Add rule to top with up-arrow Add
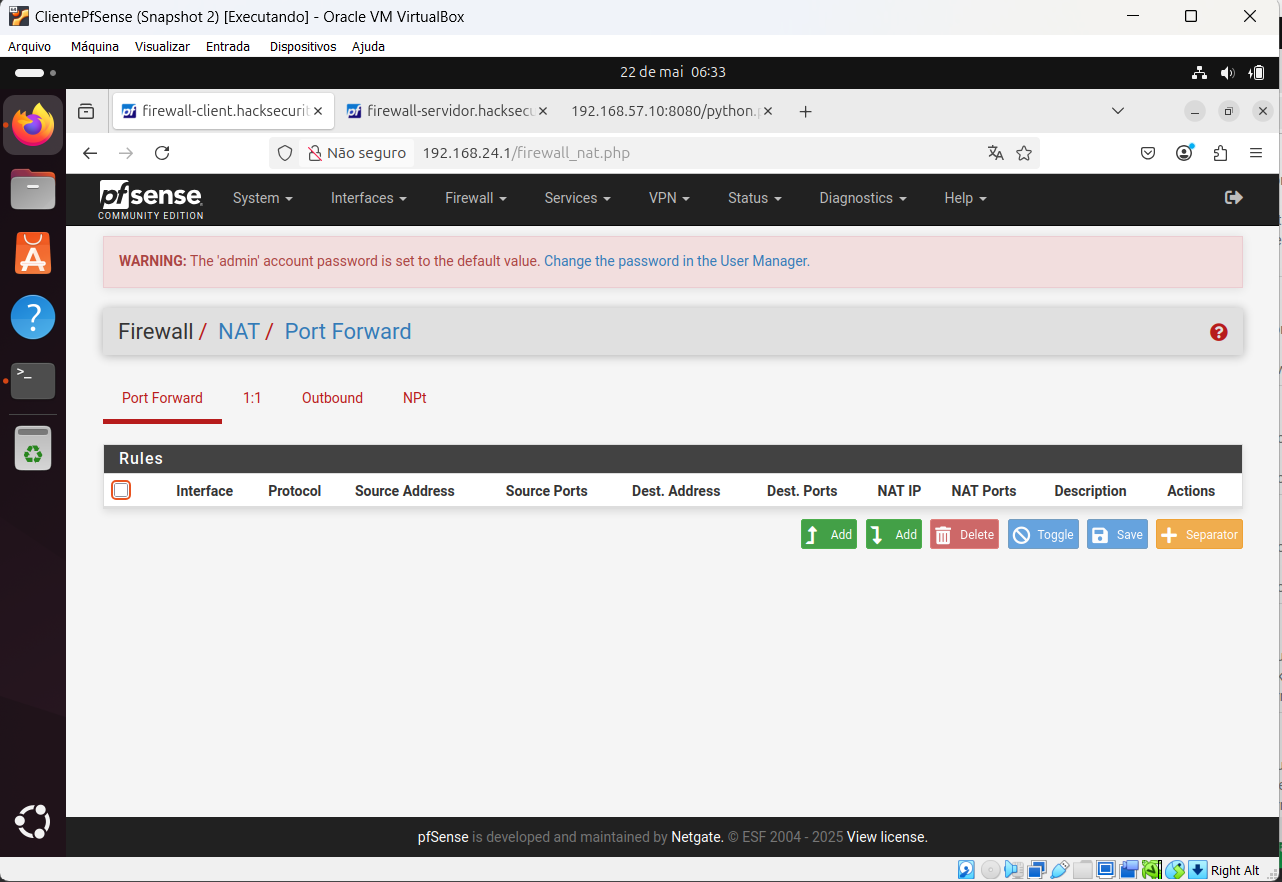This screenshot has width=1282, height=882. pos(829,534)
